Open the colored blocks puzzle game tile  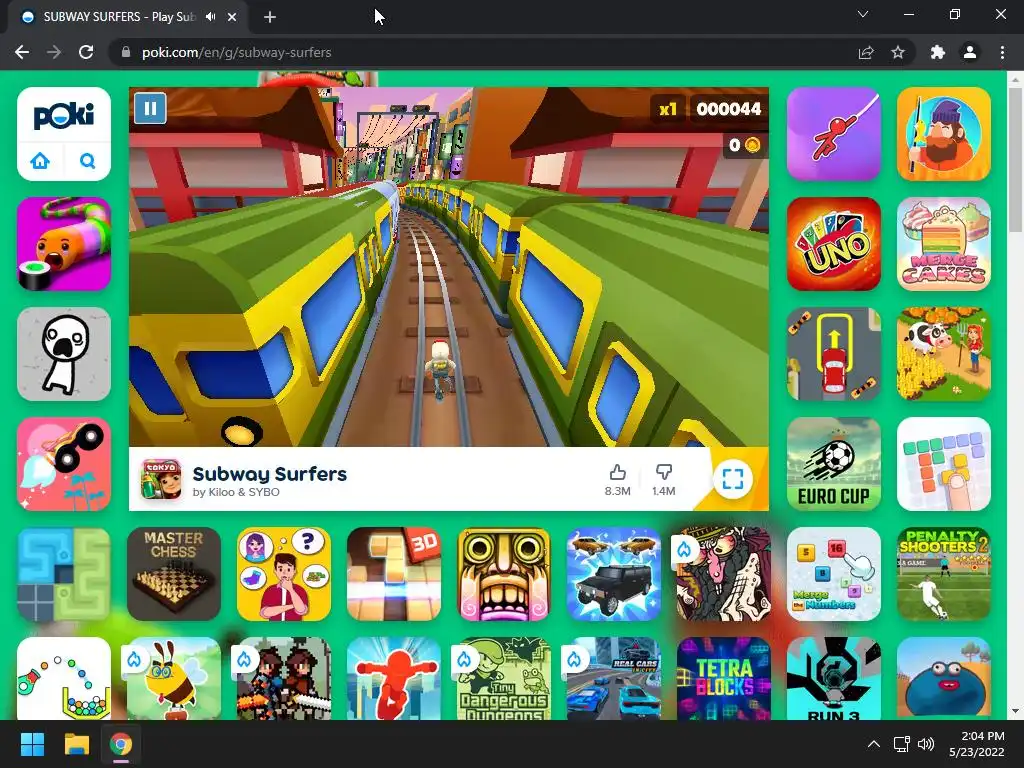click(x=944, y=464)
